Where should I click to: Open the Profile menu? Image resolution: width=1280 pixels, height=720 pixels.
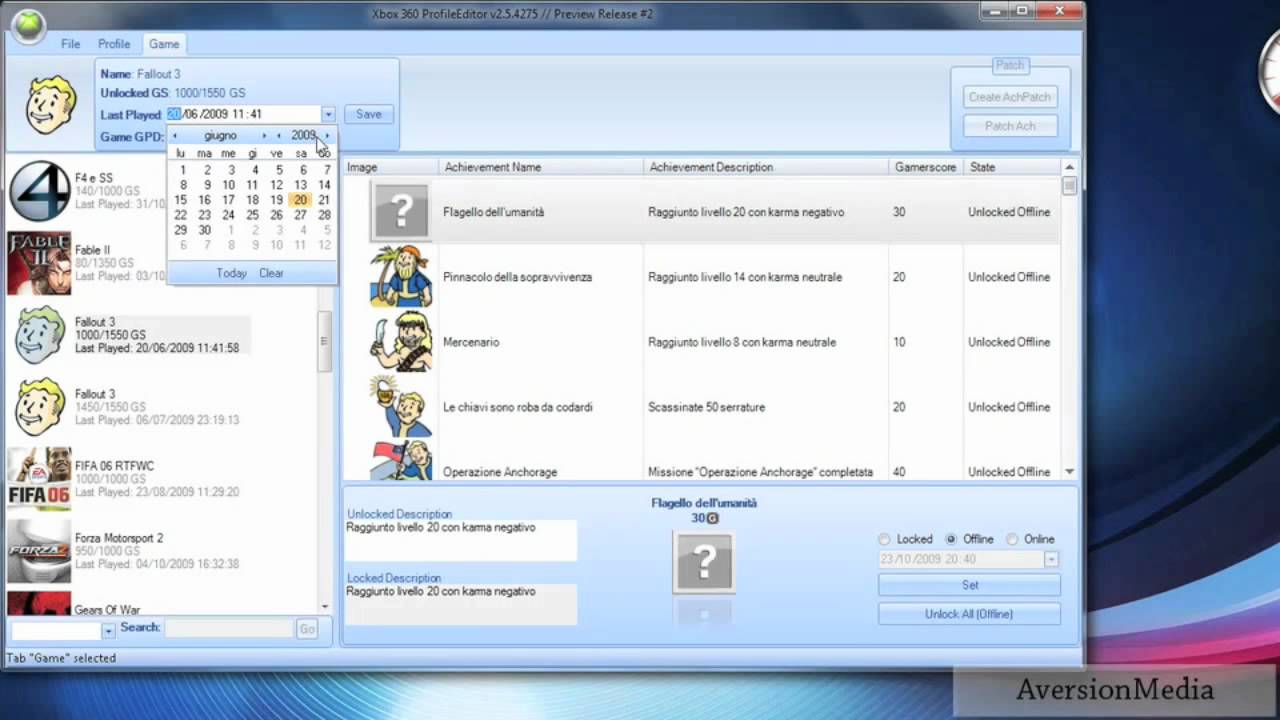(x=114, y=44)
